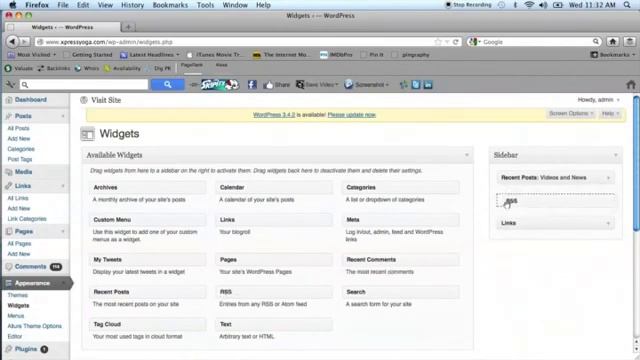
Task: Open the Howdy, admin dropdown
Action: click(598, 100)
